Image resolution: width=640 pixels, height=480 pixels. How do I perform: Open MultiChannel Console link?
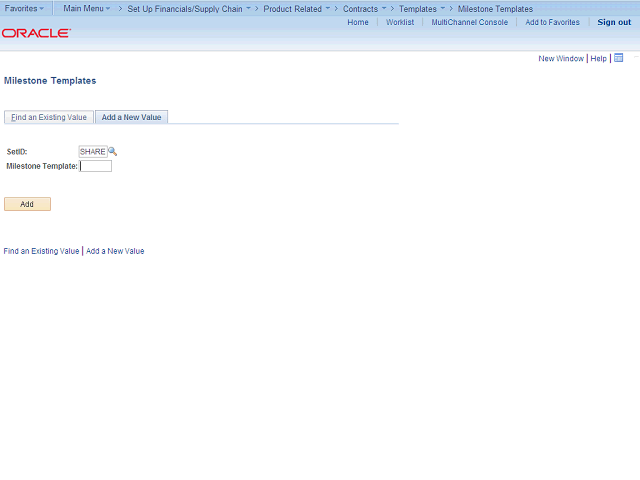pyautogui.click(x=470, y=22)
